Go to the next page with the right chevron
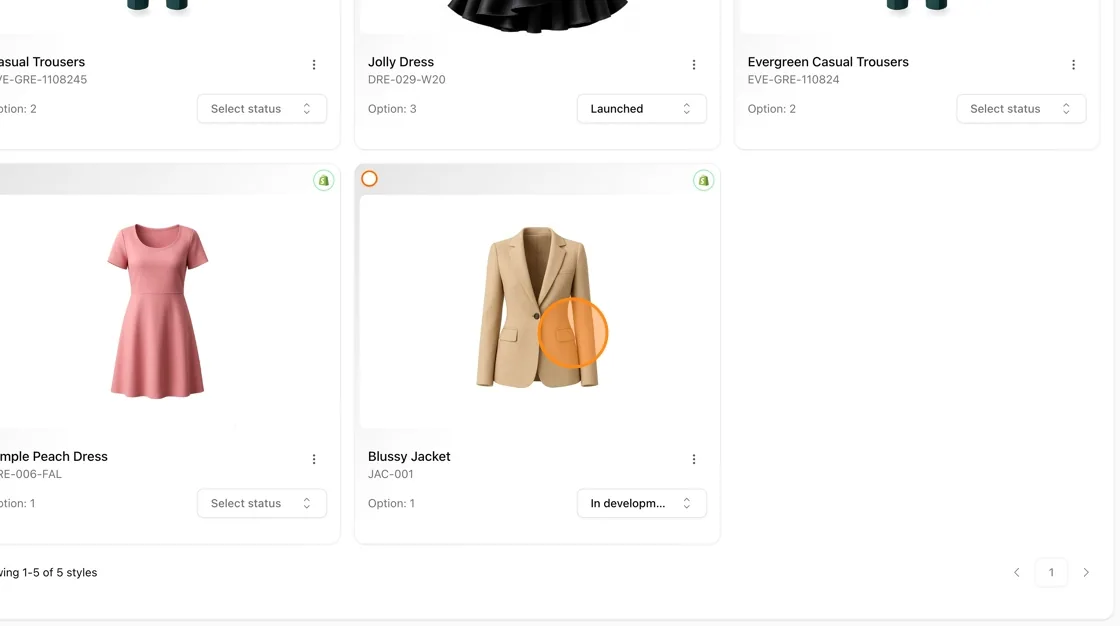 click(1086, 572)
